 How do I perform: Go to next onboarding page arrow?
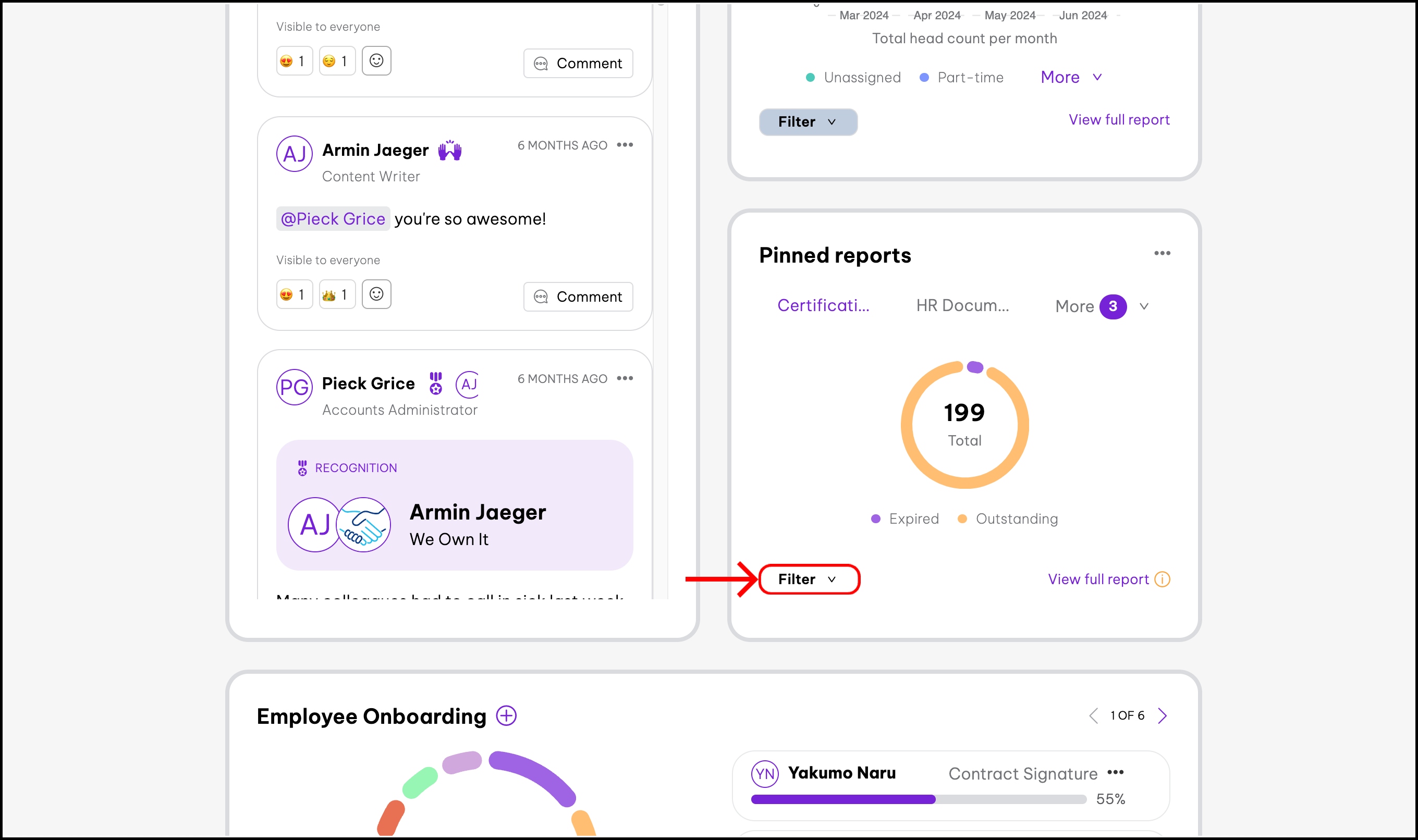point(1162,716)
